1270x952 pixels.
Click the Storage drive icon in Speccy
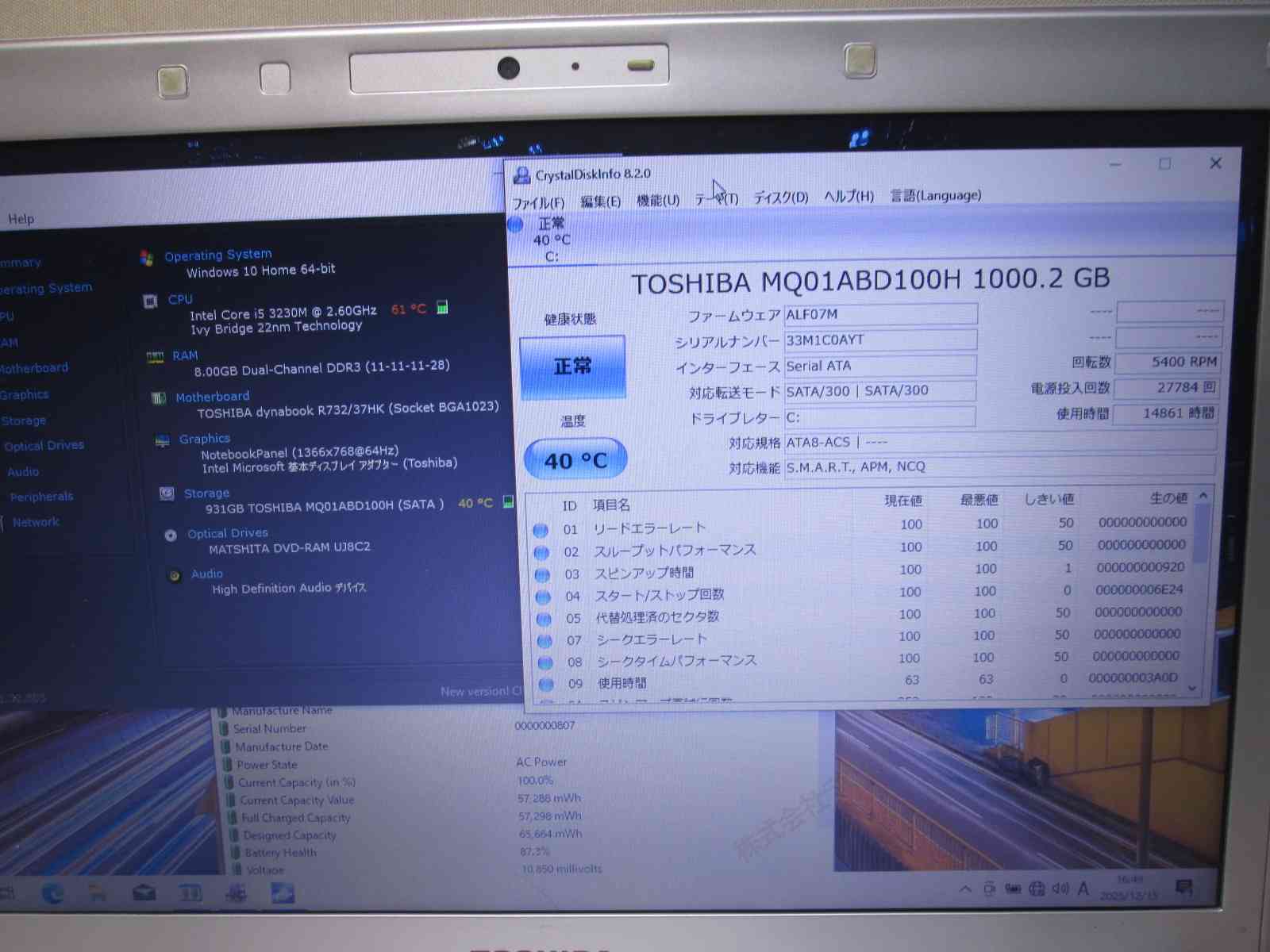click(x=167, y=493)
